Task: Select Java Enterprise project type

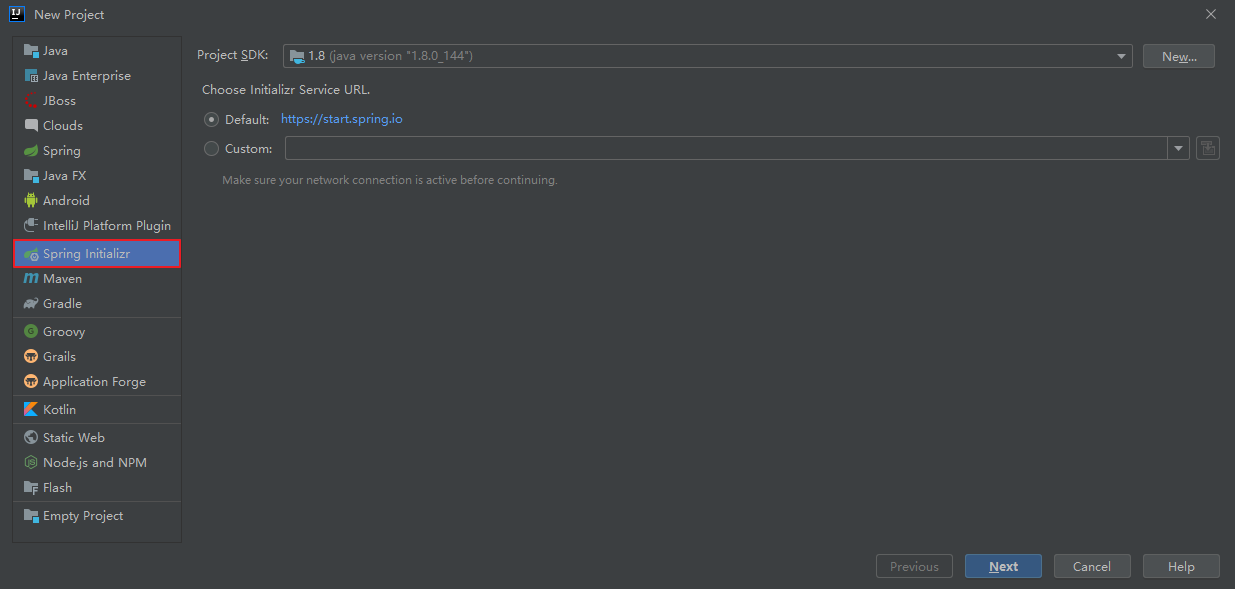Action: click(x=97, y=75)
